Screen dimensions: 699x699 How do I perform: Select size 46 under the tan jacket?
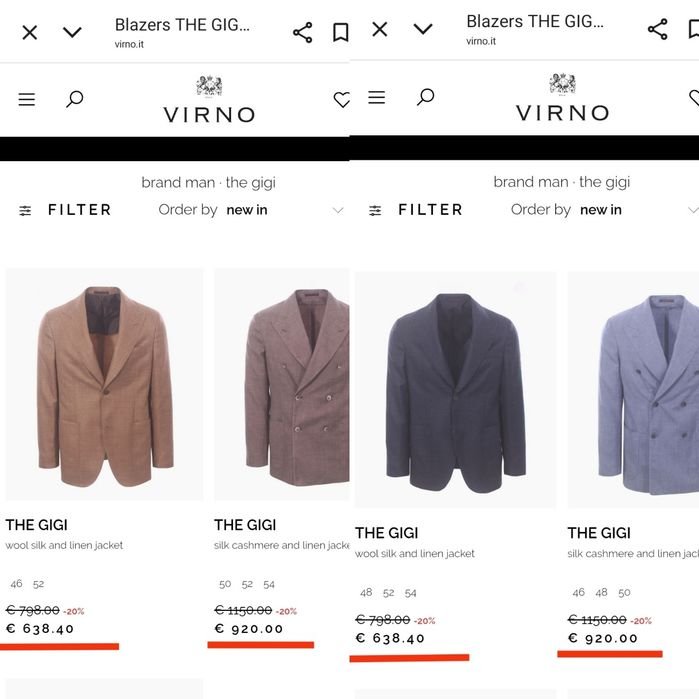coord(16,584)
